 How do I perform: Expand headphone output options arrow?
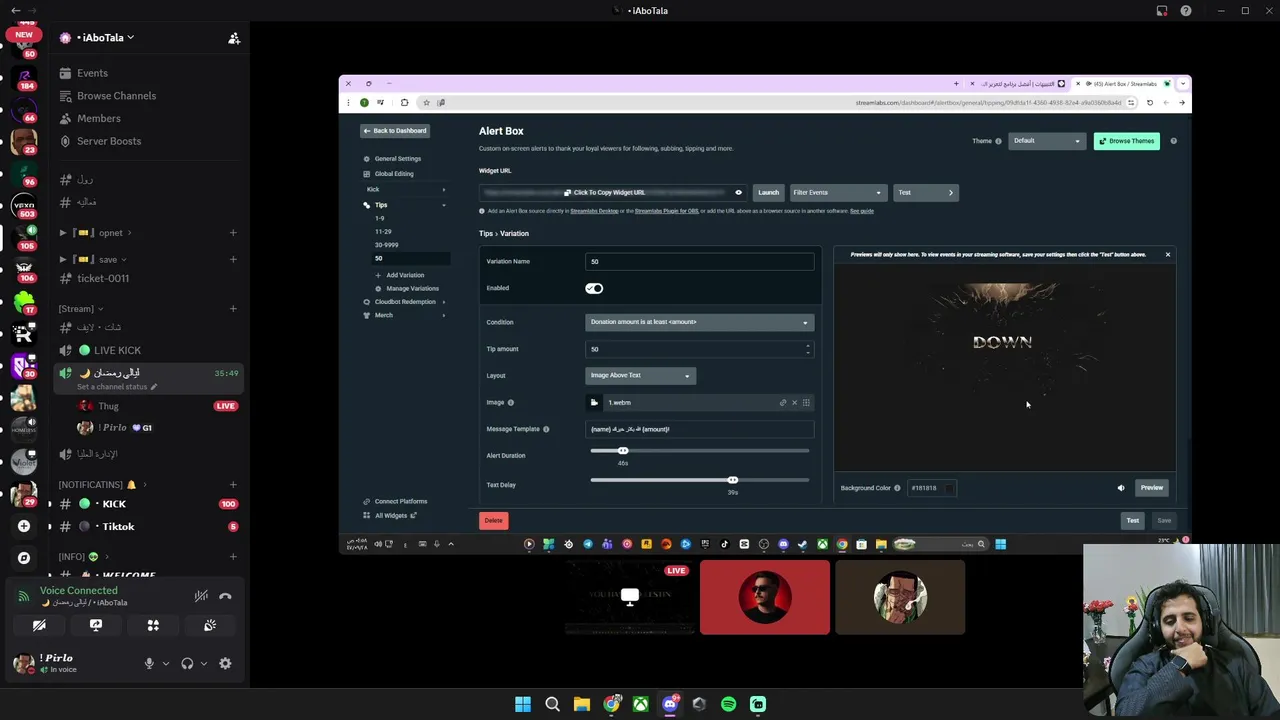pyautogui.click(x=204, y=663)
